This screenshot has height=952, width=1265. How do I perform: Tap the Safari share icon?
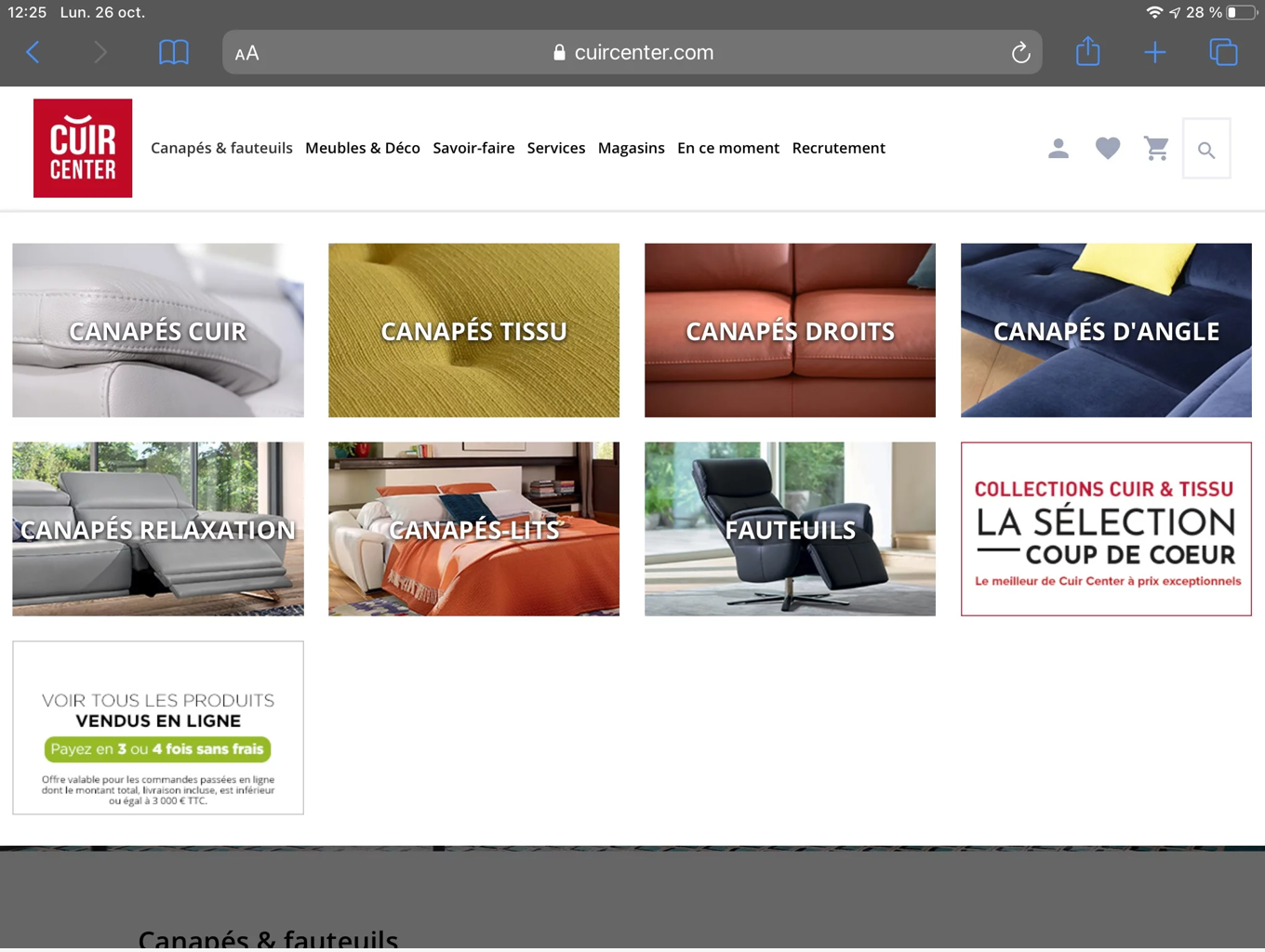pos(1087,53)
